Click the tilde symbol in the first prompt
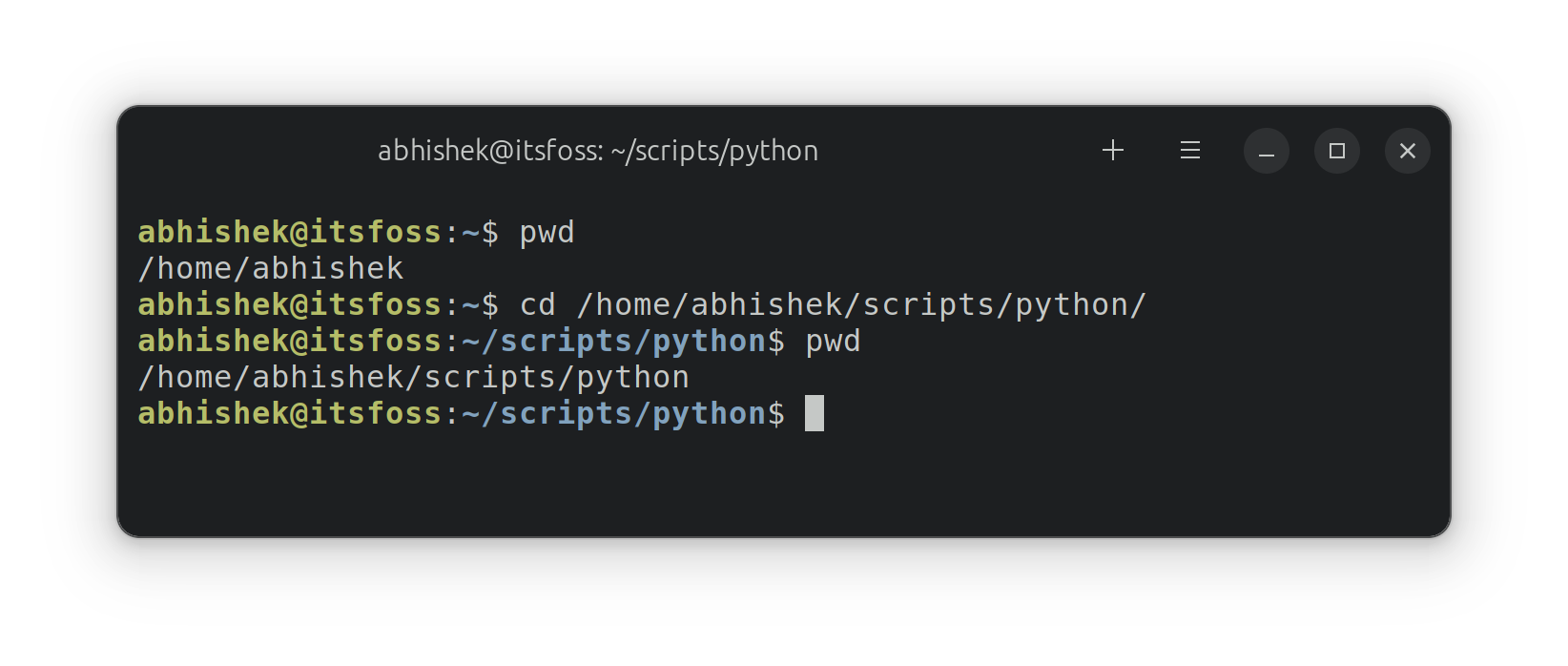Image resolution: width=1568 pixels, height=666 pixels. 468,231
